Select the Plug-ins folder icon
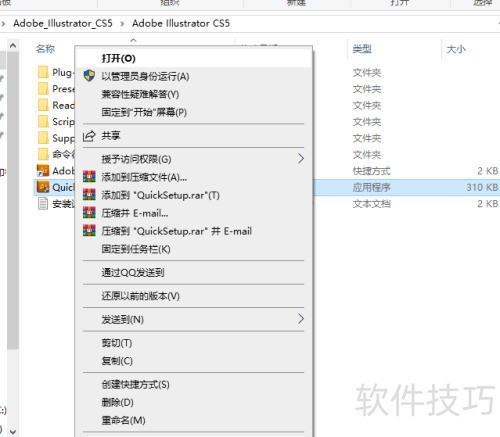This screenshot has width=500, height=437. click(x=43, y=72)
